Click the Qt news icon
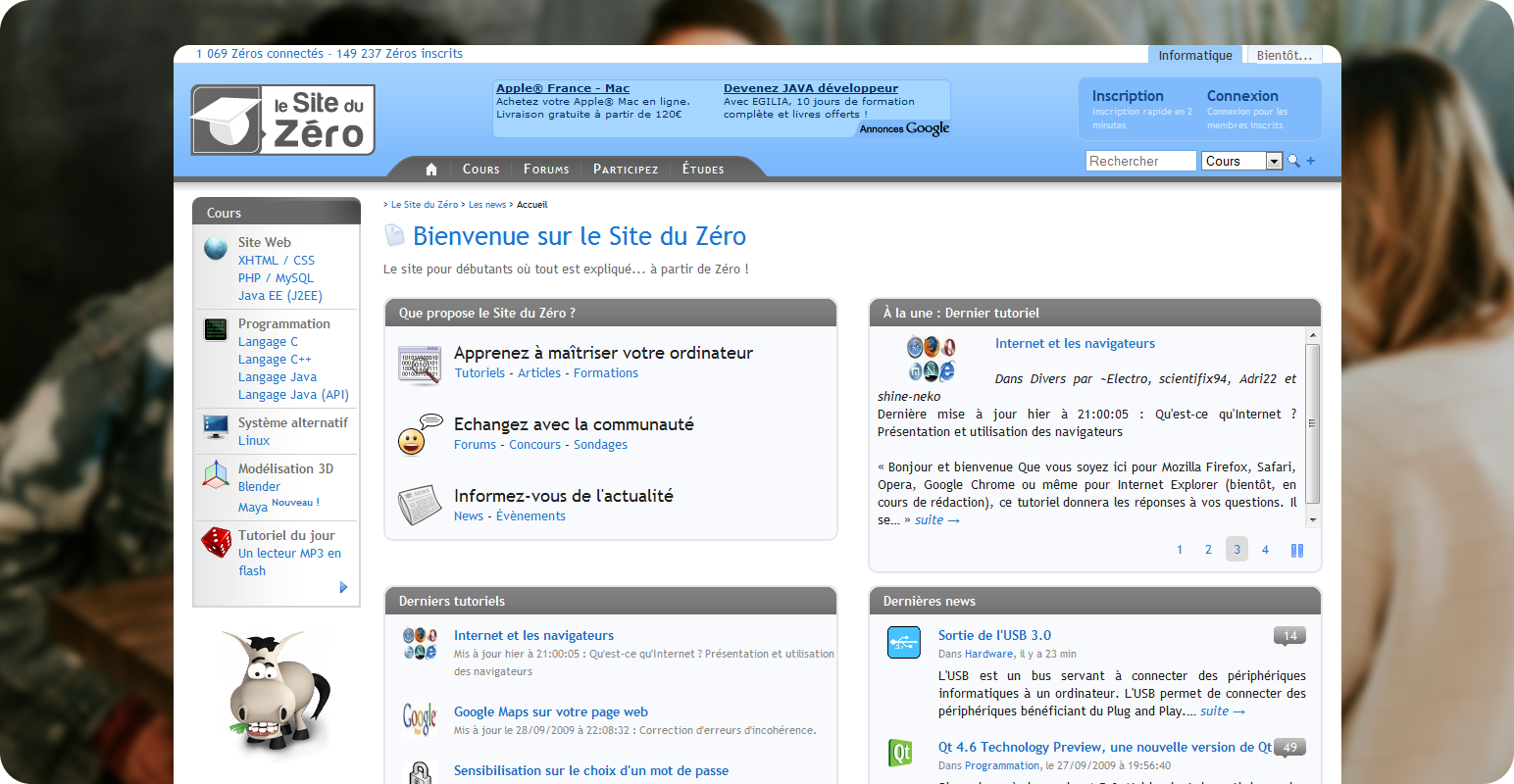The width and height of the screenshot is (1514, 784). point(900,753)
